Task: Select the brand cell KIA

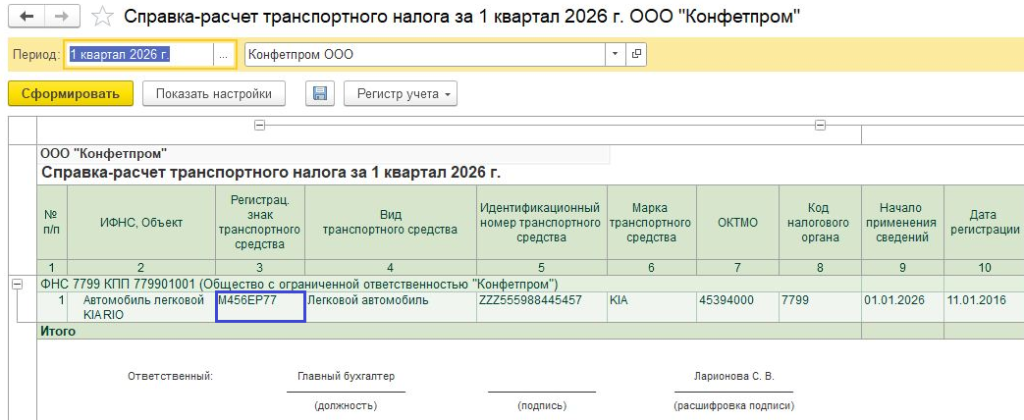Action: 652,307
